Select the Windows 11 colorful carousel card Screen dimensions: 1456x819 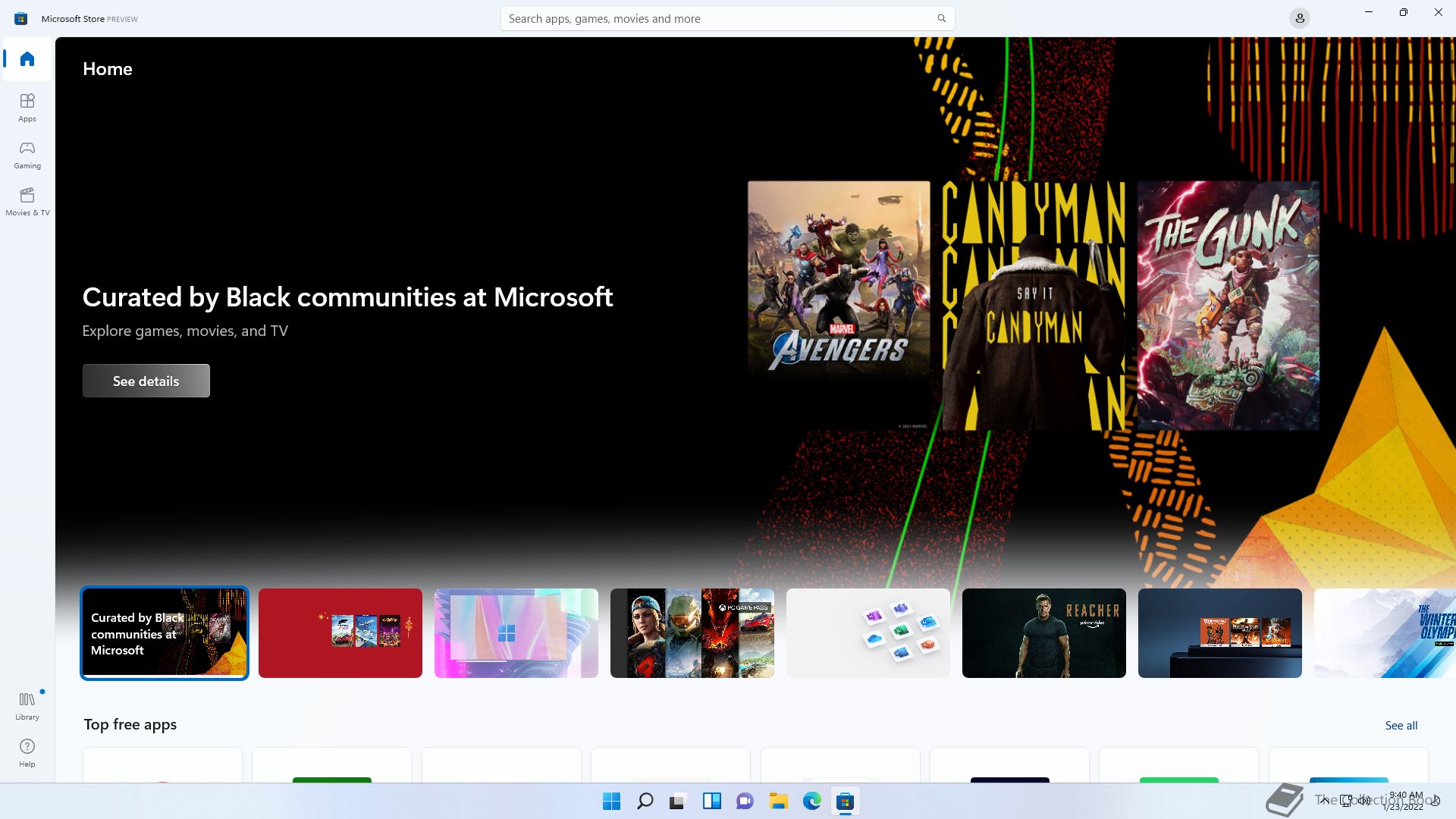click(x=516, y=633)
